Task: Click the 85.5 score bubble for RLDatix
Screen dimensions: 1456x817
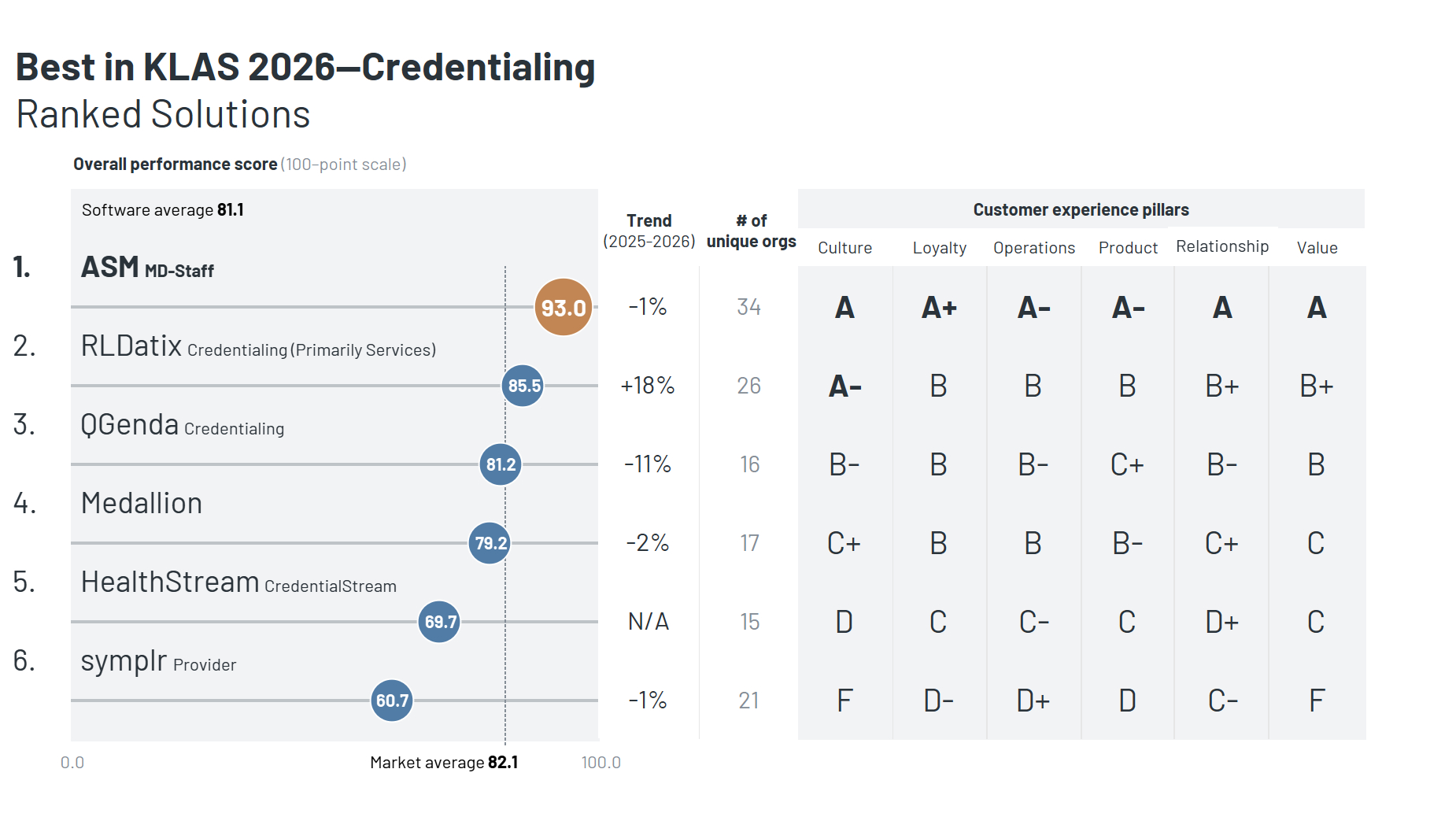Action: click(523, 386)
